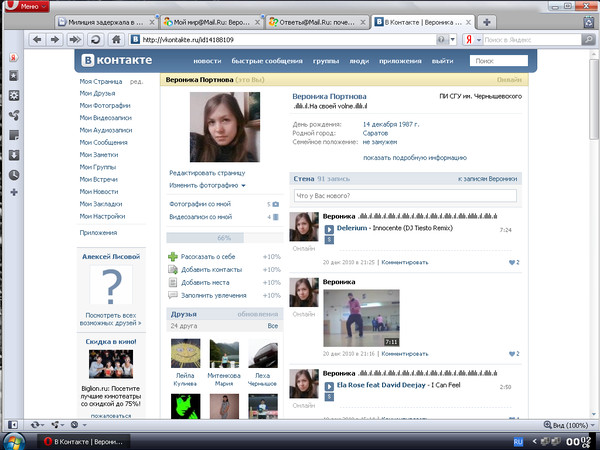The width and height of the screenshot is (600, 450).
Task: Click показать подробную информацию link
Action: pyautogui.click(x=415, y=158)
